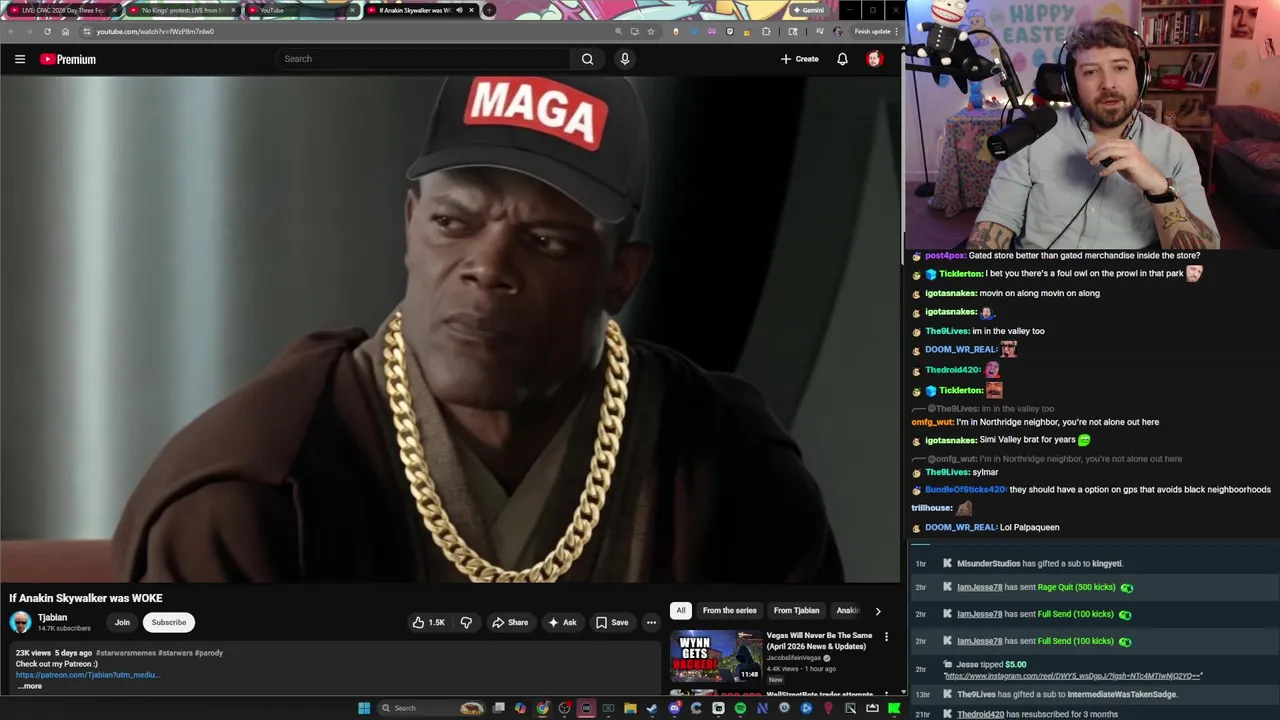This screenshot has width=1280, height=720.
Task: Show more filter chips with right arrow
Action: pyautogui.click(x=878, y=611)
